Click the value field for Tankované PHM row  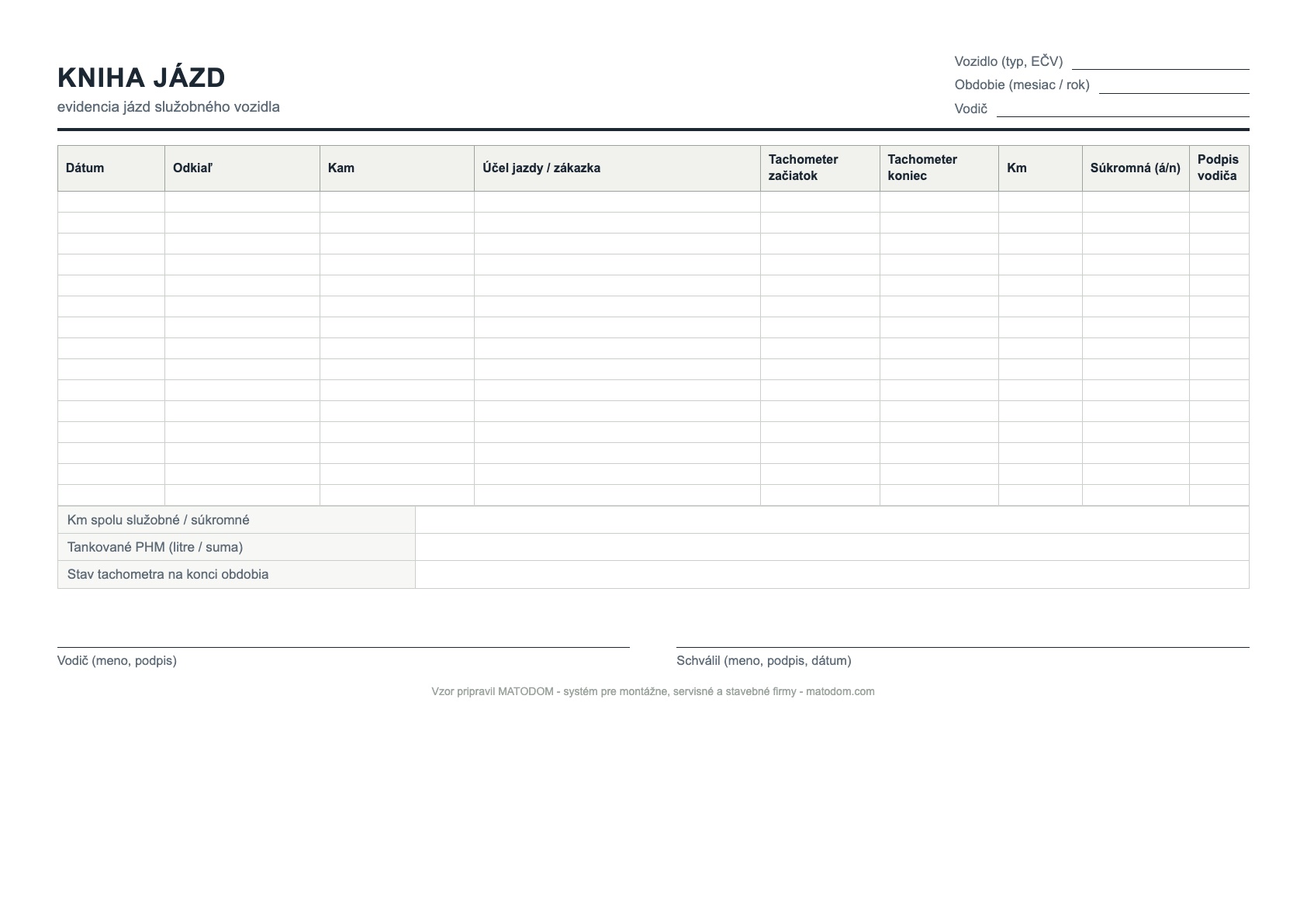(832, 547)
